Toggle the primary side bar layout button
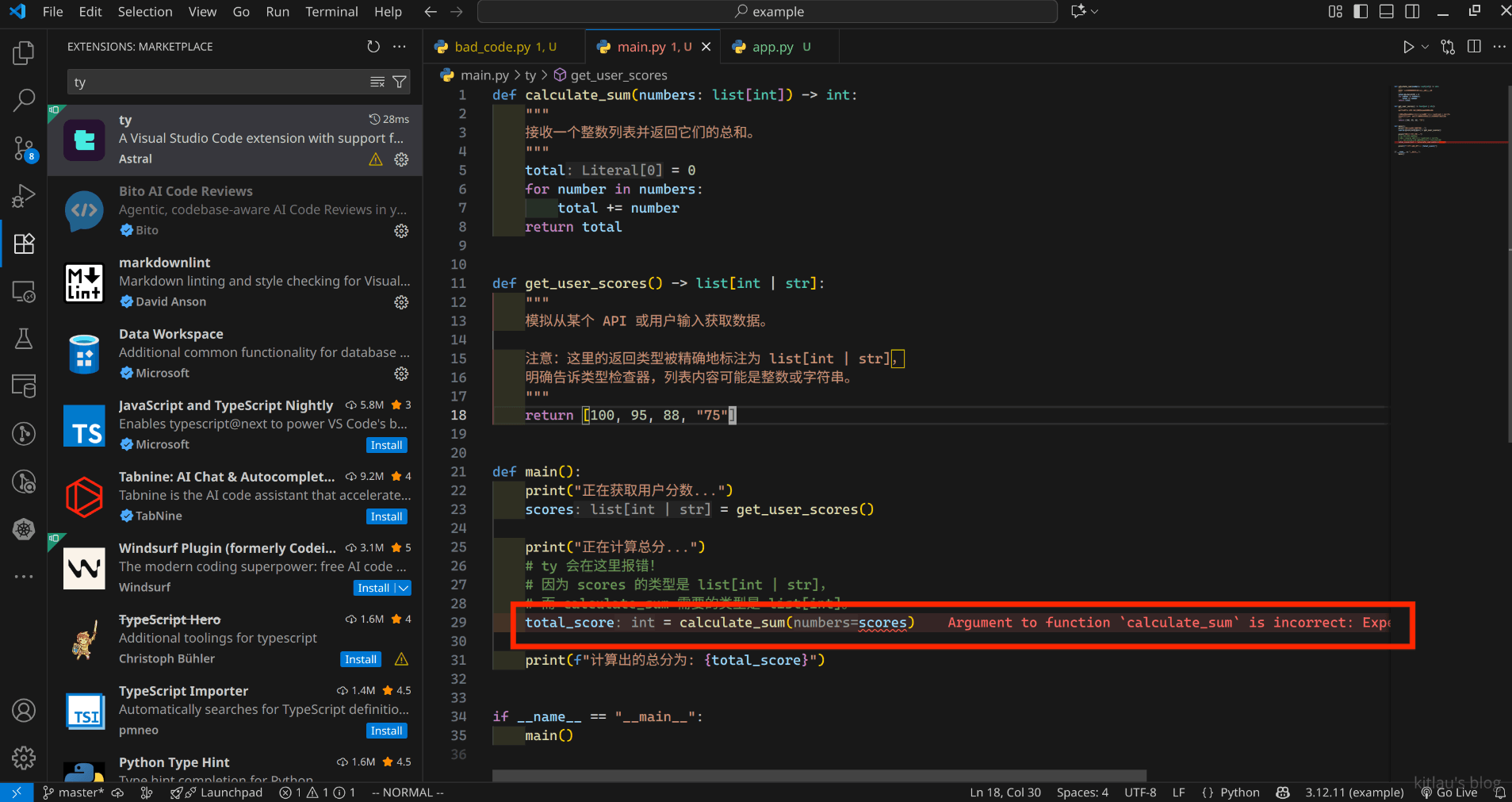The image size is (1512, 802). 1361,11
